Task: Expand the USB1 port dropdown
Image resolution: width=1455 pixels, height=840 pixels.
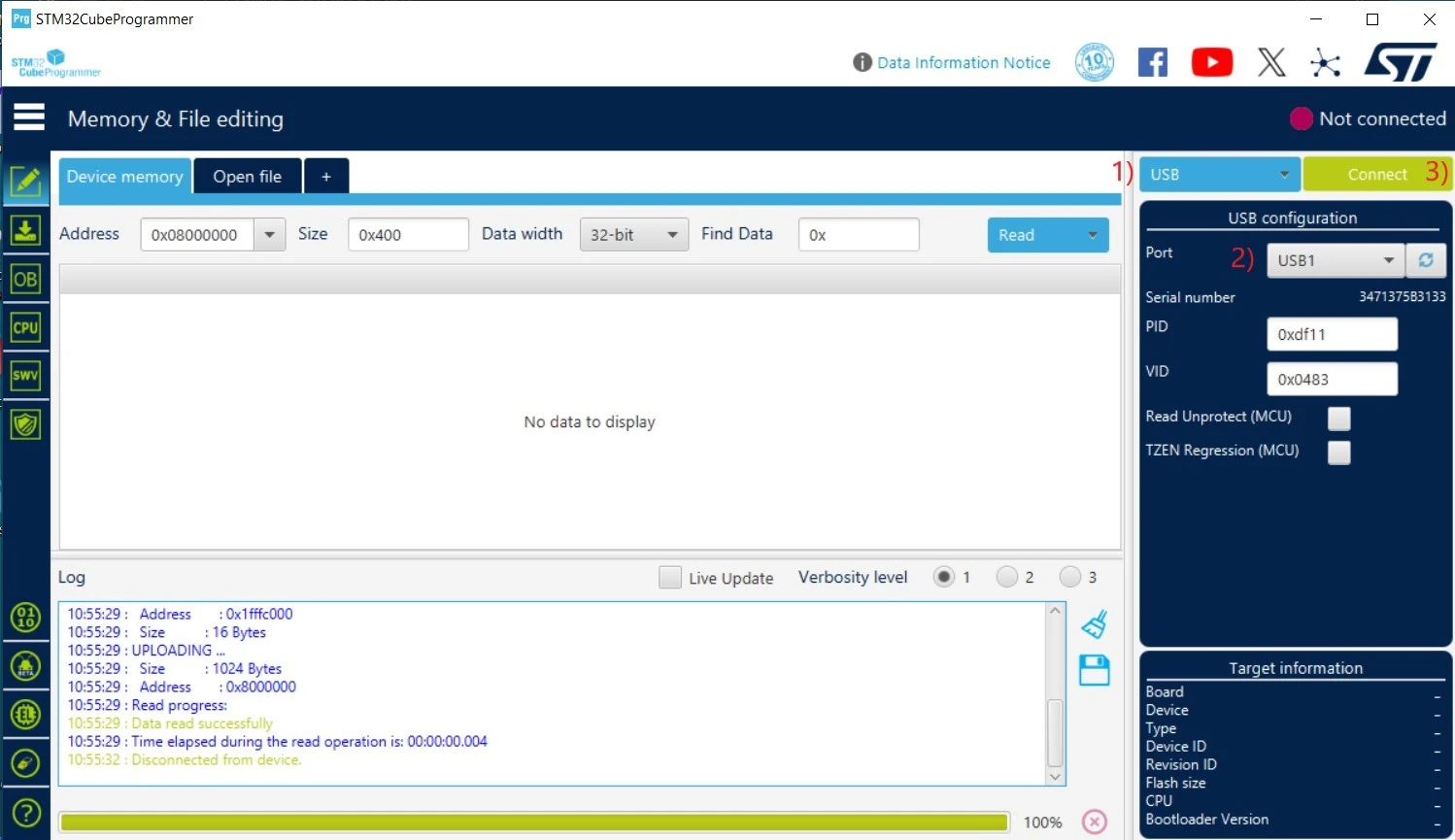Action: (1335, 260)
